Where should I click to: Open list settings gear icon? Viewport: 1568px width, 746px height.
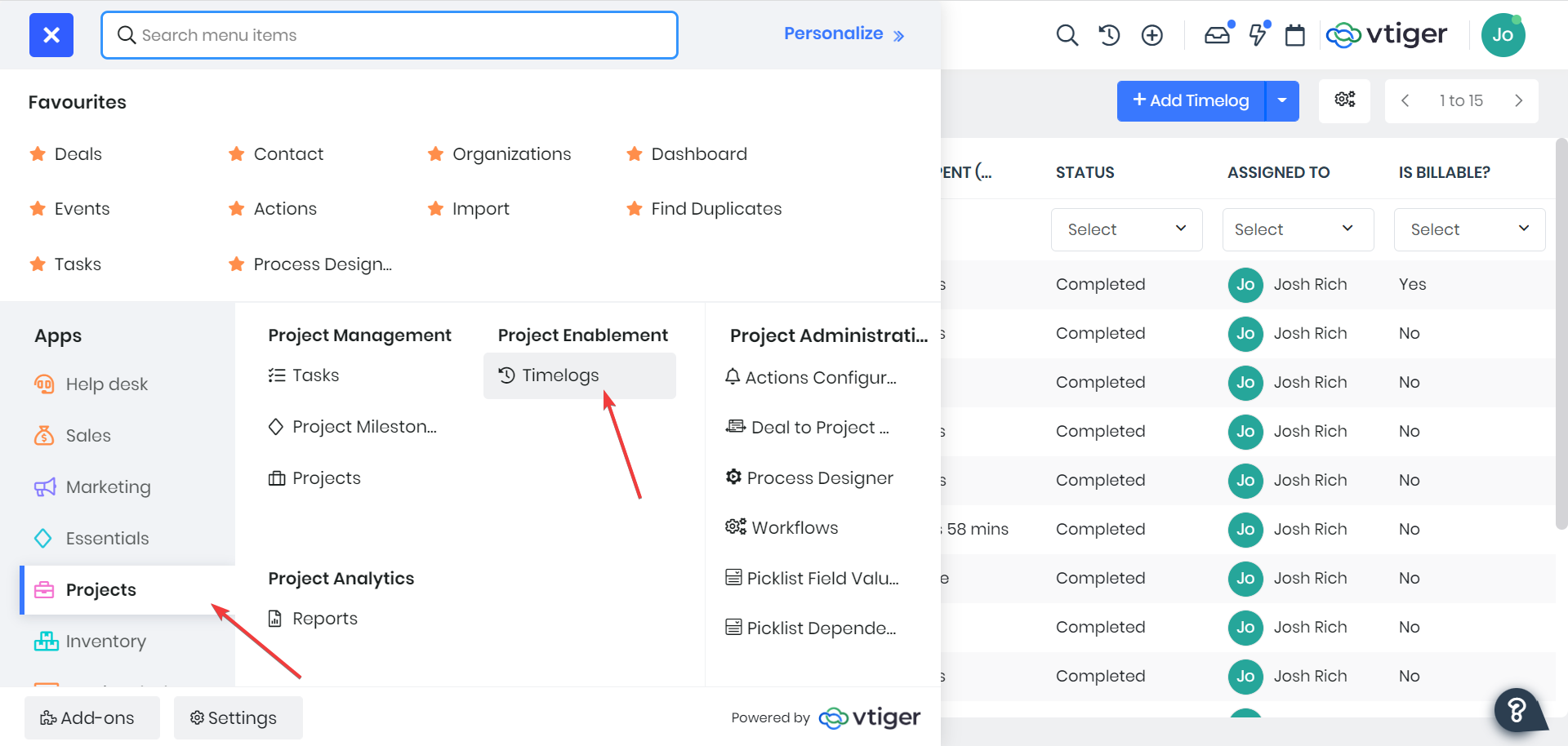[1344, 100]
